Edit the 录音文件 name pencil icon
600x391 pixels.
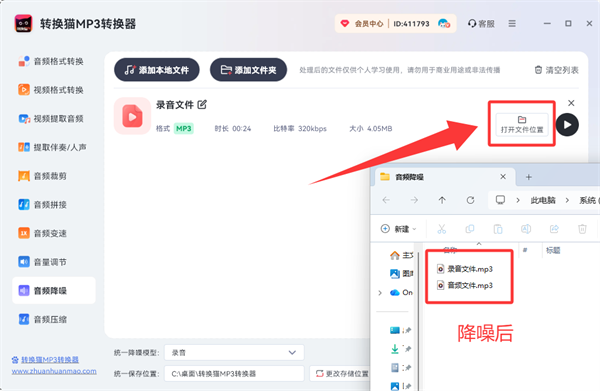click(x=202, y=104)
